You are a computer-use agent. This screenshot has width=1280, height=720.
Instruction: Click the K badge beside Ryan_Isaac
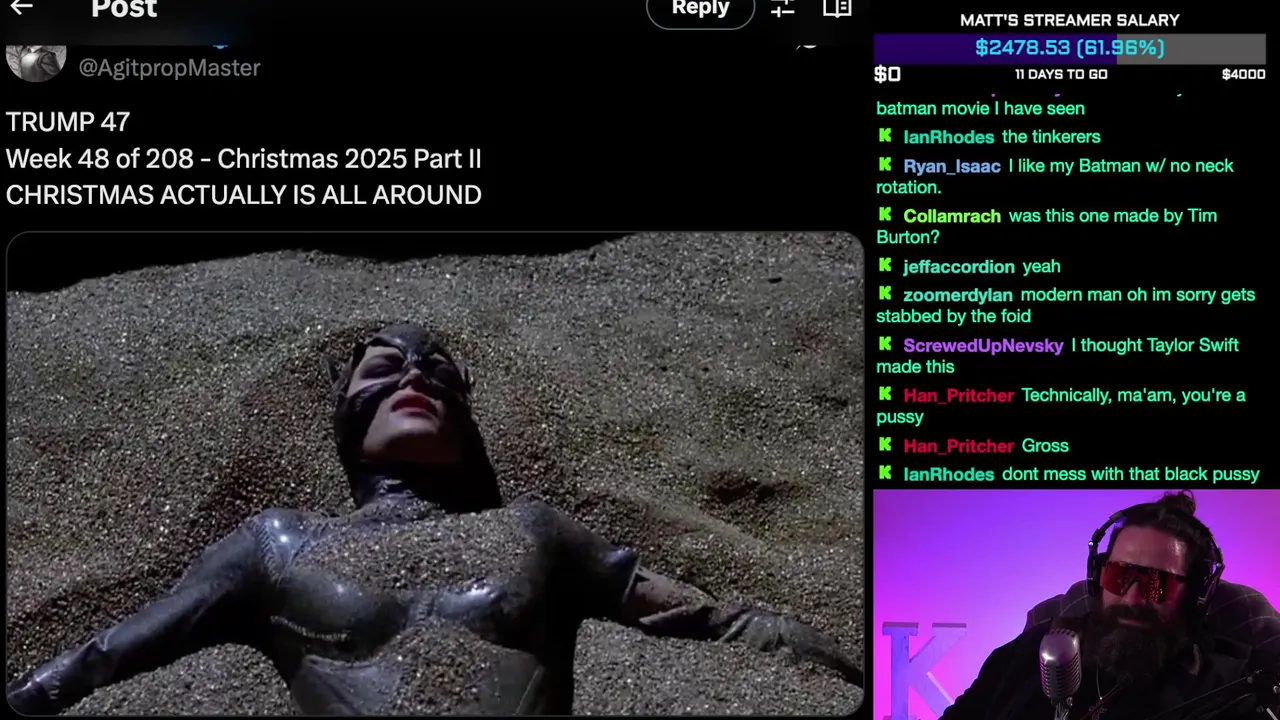pyautogui.click(x=885, y=165)
